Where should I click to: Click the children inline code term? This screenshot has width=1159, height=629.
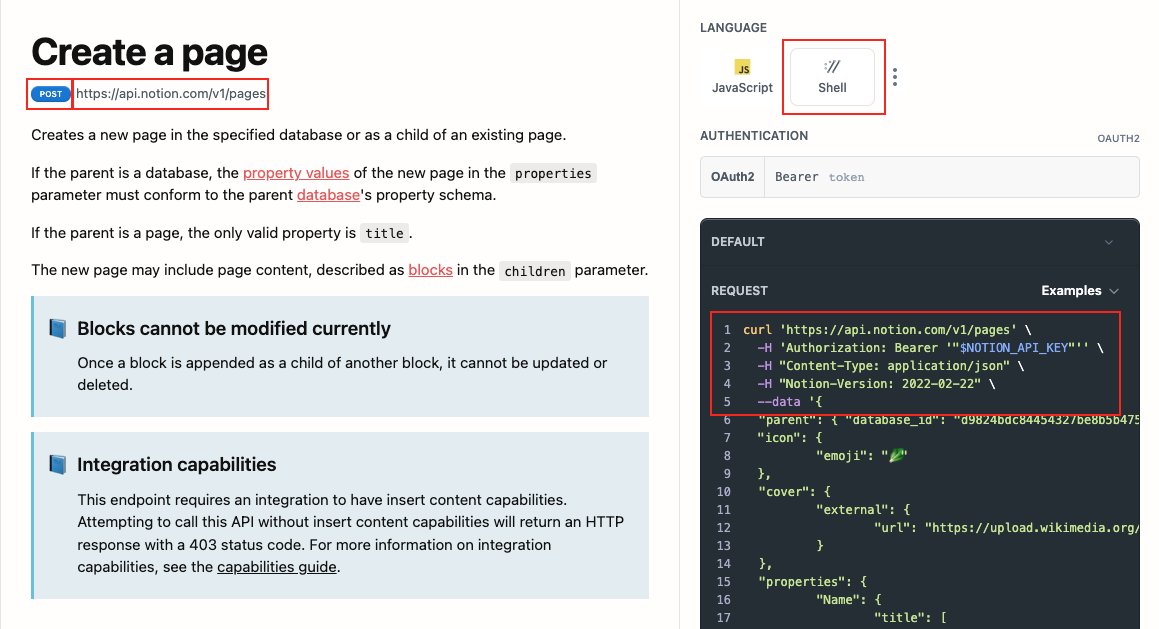click(534, 271)
